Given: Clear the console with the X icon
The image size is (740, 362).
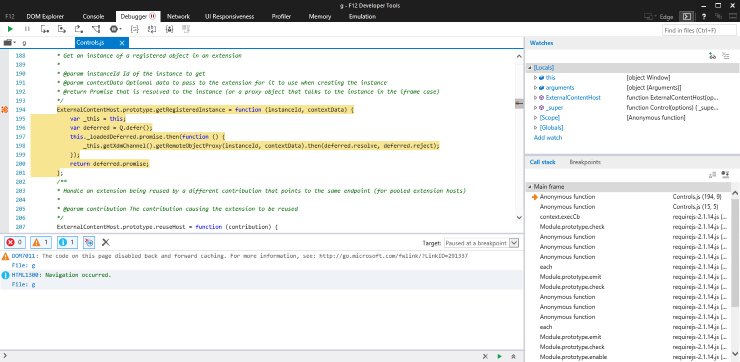Looking at the screenshot, I should click(106, 243).
